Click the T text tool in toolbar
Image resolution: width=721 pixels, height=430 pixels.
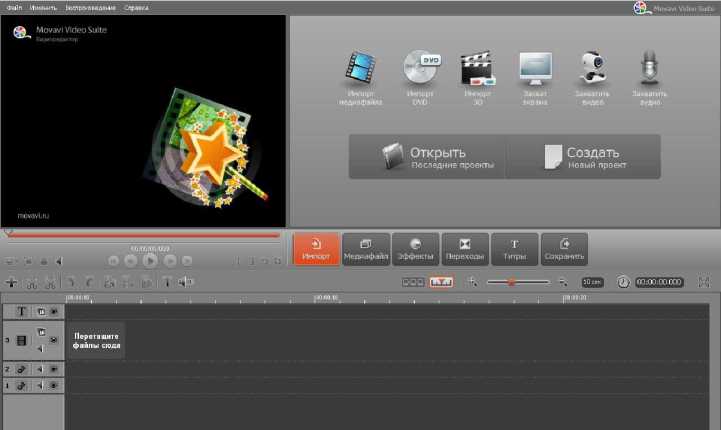click(x=167, y=282)
